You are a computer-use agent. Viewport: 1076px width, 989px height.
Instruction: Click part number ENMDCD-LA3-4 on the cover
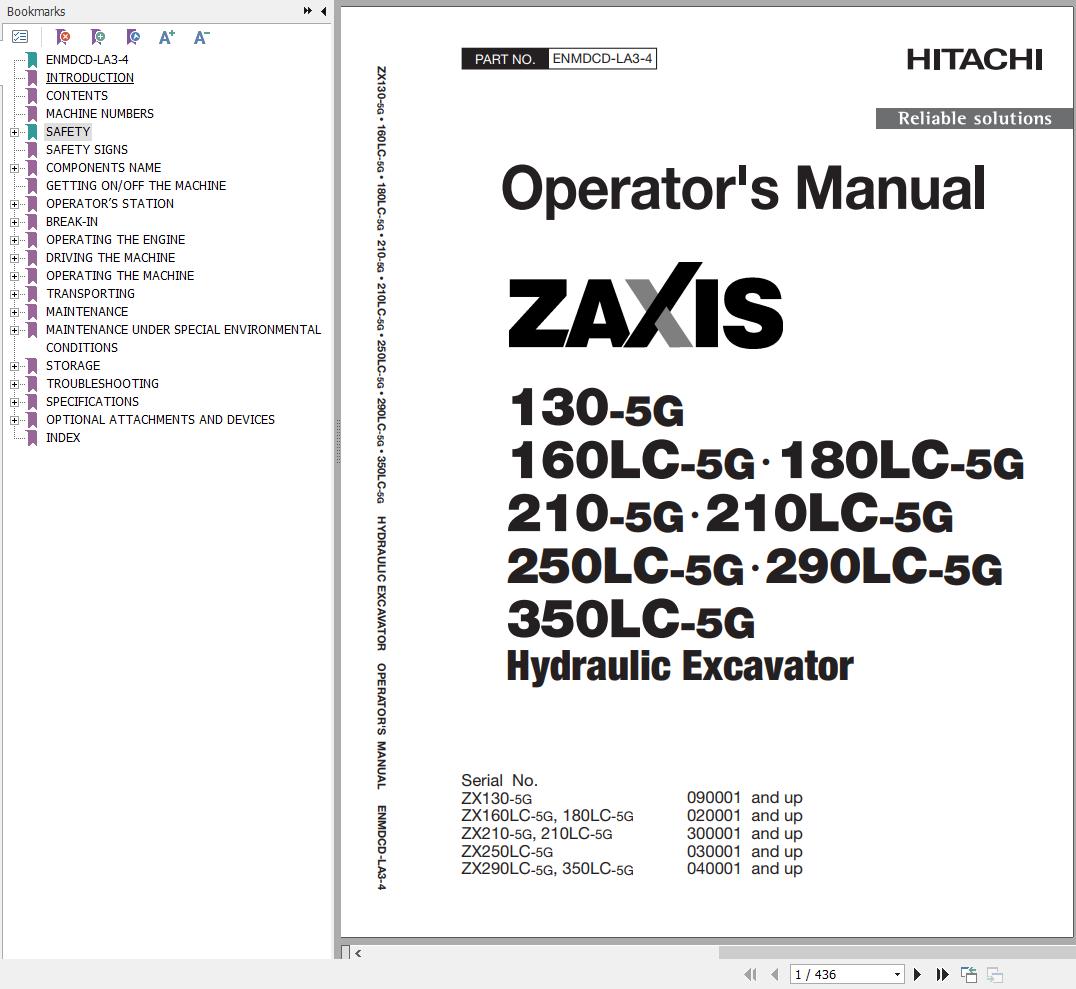pyautogui.click(x=602, y=59)
